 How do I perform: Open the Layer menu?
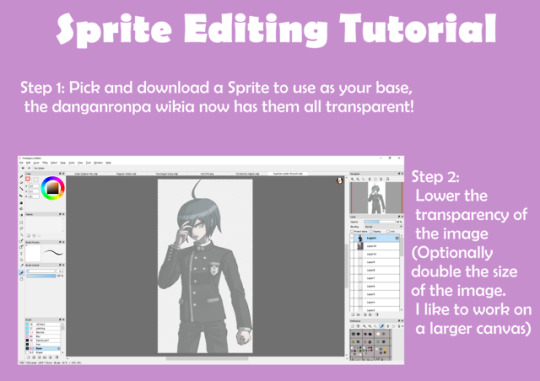(36, 163)
